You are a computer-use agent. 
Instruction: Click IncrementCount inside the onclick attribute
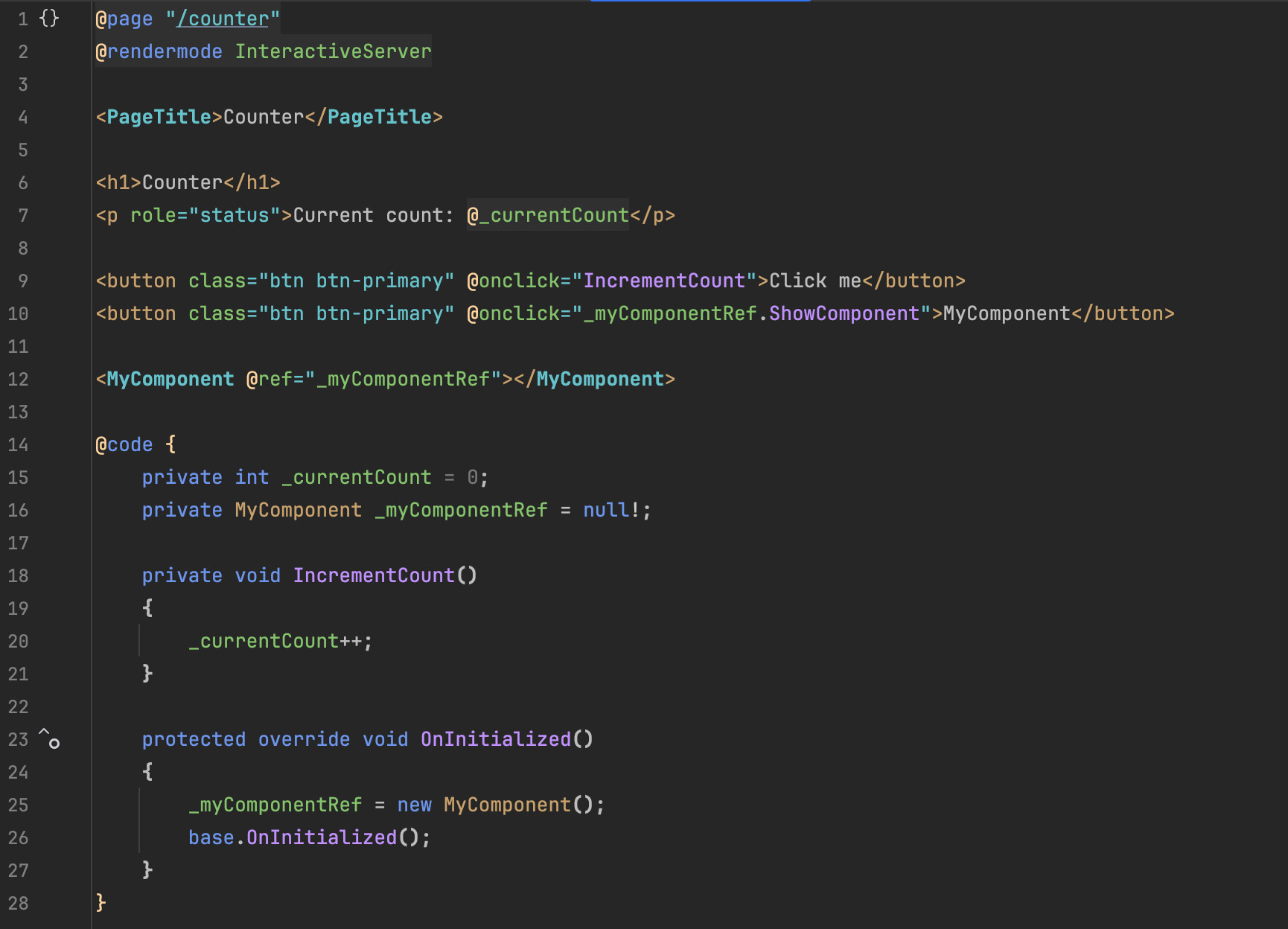pyautogui.click(x=664, y=281)
